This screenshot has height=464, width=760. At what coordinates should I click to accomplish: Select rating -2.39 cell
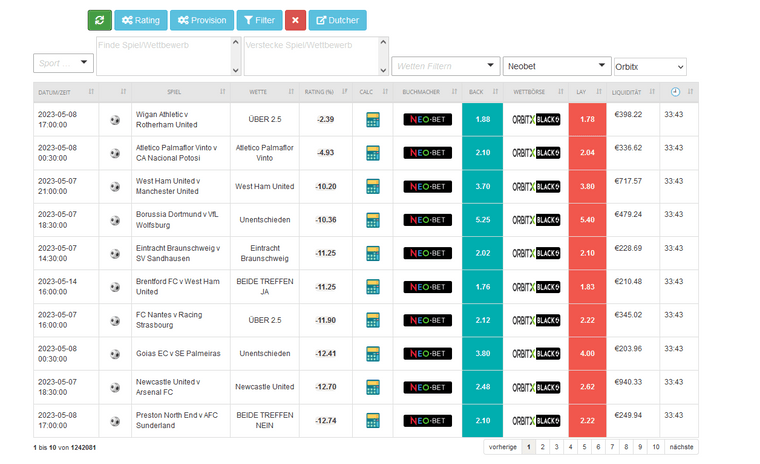coord(326,119)
